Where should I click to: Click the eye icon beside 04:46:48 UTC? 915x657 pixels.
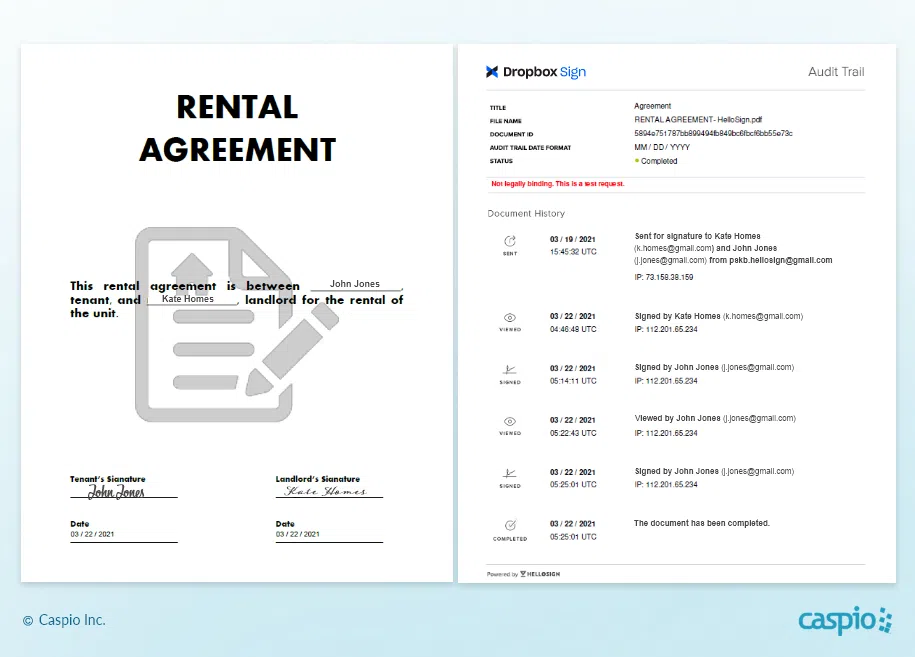(510, 317)
